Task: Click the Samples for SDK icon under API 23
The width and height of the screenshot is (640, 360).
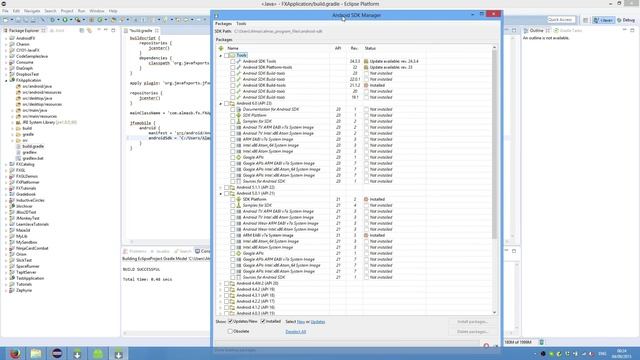Action: tap(239, 121)
